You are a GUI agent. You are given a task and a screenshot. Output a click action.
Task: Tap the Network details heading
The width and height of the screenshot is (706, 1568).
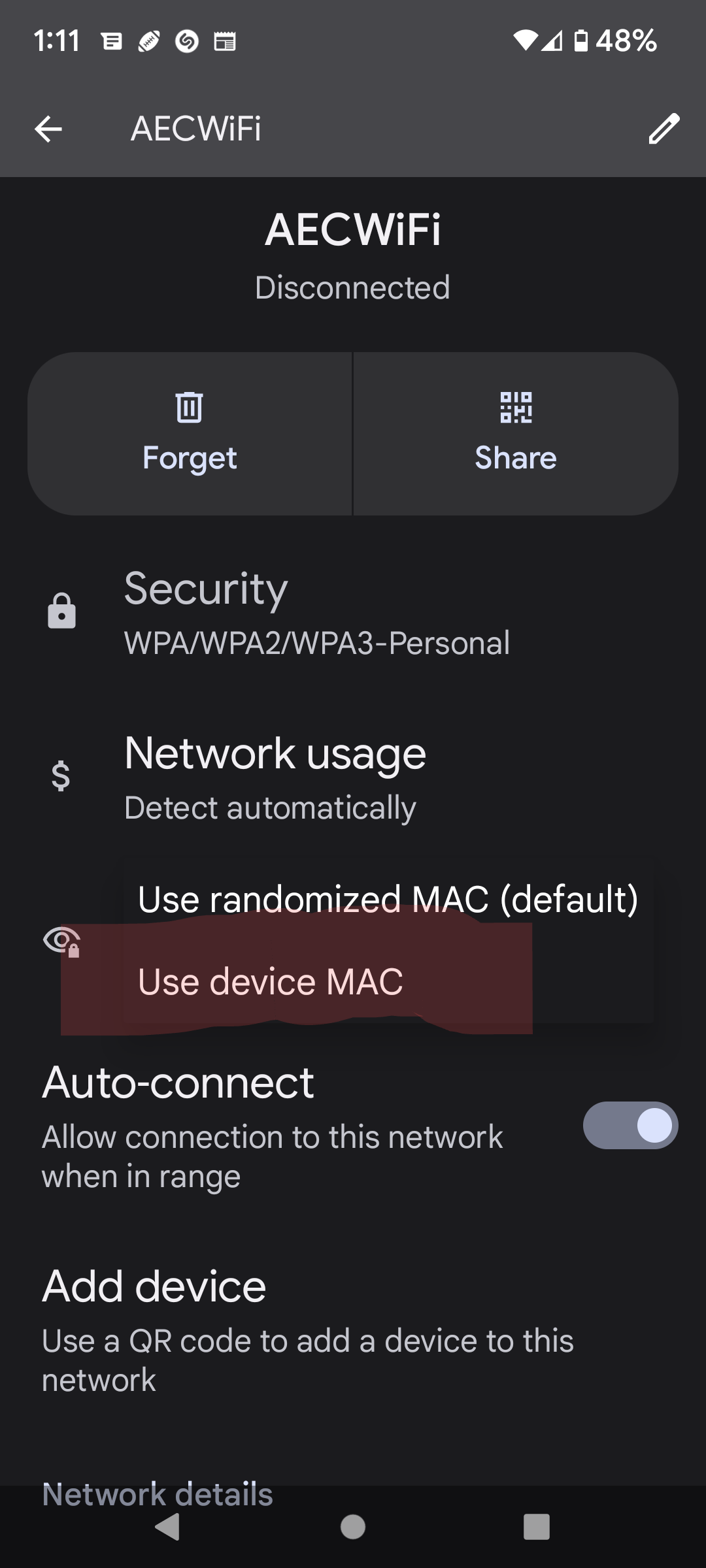(x=158, y=1494)
